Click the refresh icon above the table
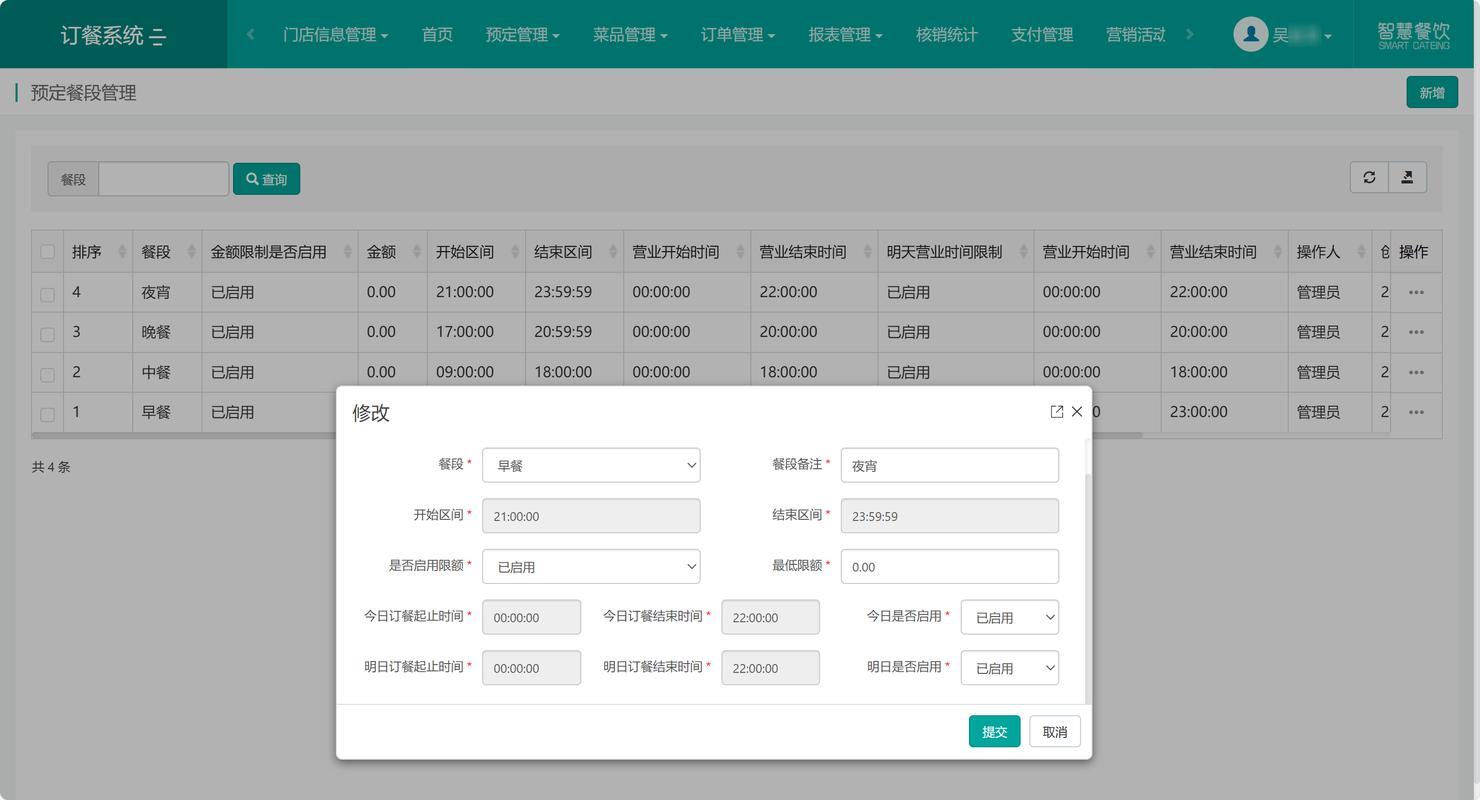The image size is (1480, 800). [1369, 177]
